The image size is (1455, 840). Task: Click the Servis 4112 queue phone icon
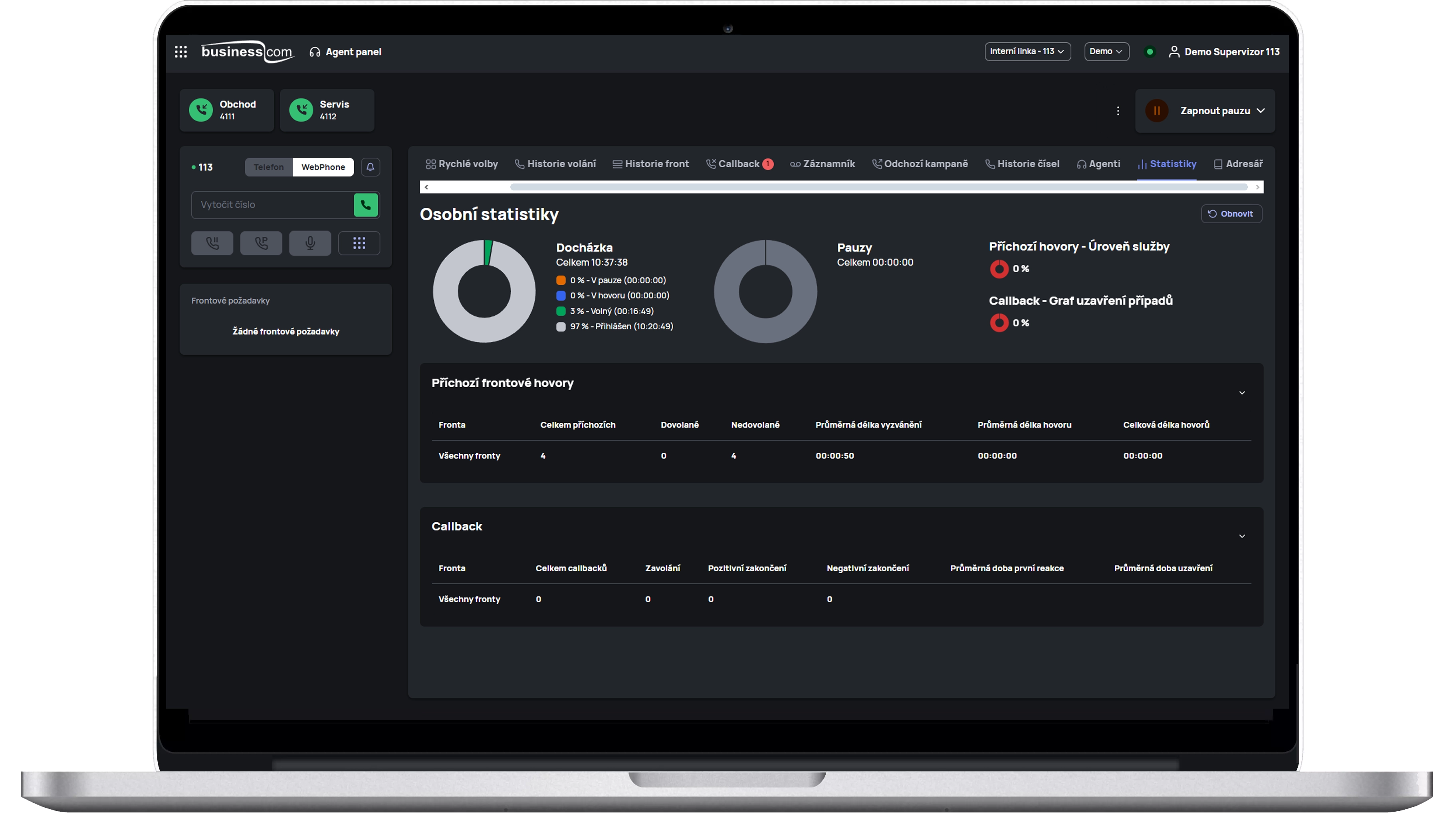[x=301, y=110]
